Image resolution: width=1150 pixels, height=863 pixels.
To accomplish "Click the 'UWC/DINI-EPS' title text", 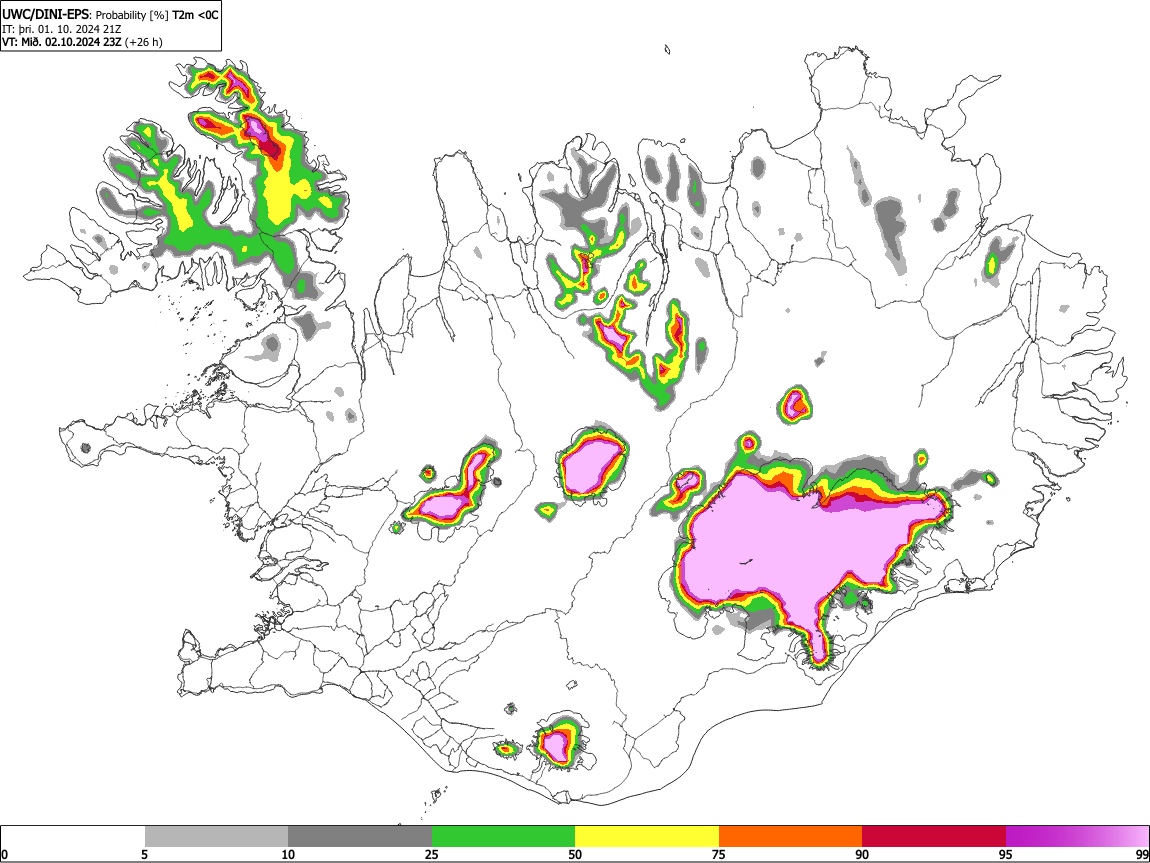I will point(46,15).
